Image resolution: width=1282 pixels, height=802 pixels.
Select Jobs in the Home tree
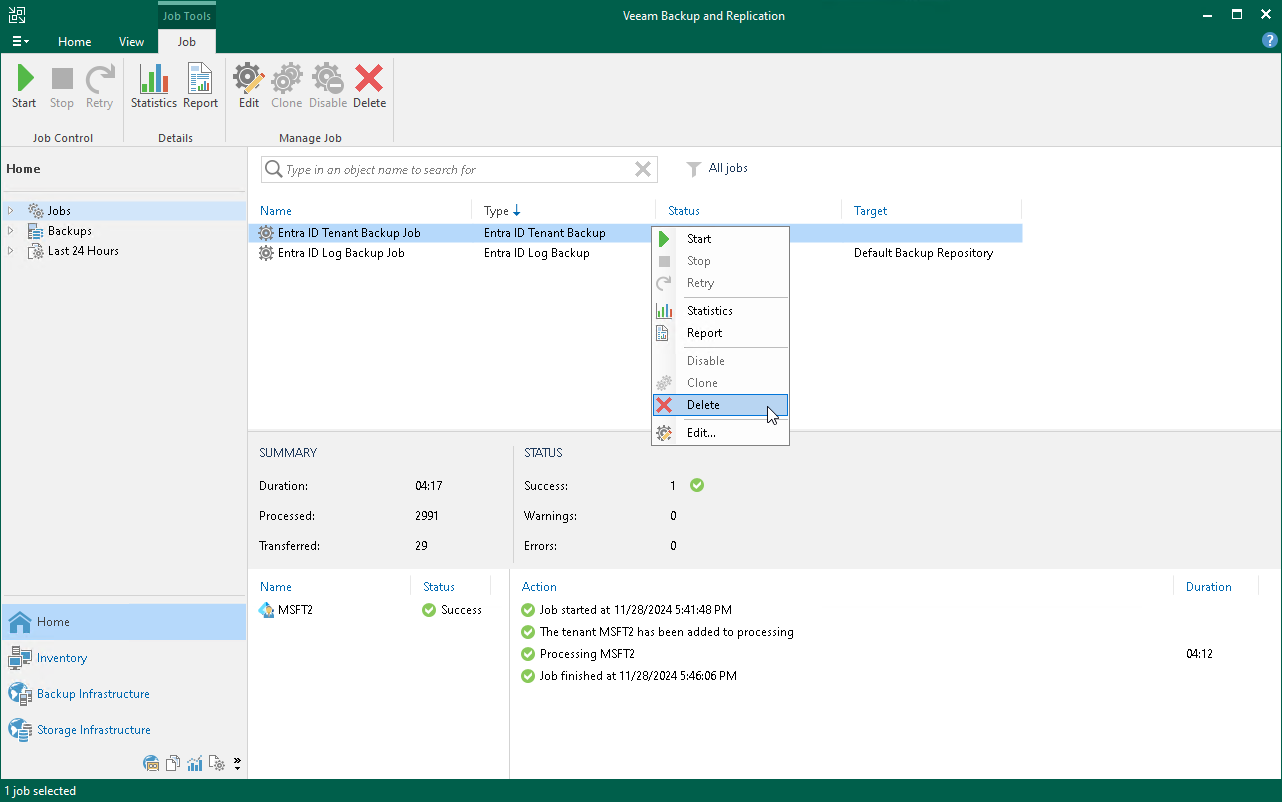[59, 211]
